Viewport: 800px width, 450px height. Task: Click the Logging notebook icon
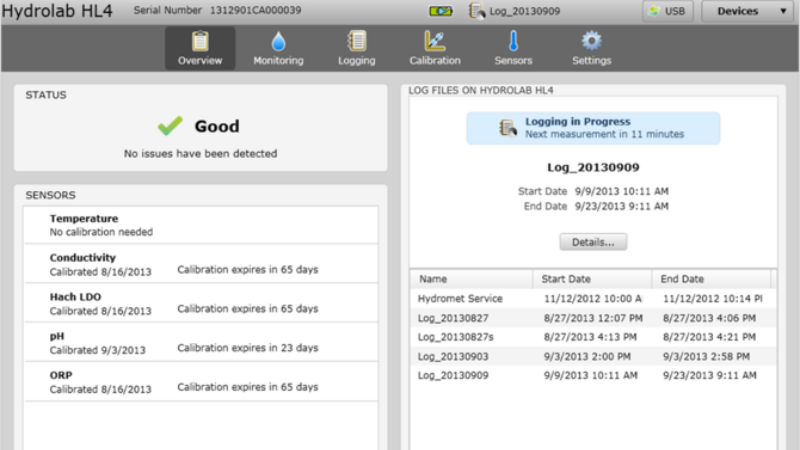356,41
